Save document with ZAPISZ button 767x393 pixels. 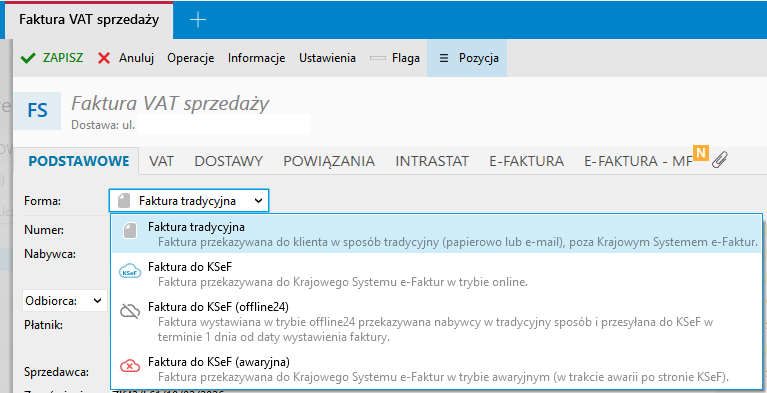click(x=52, y=58)
